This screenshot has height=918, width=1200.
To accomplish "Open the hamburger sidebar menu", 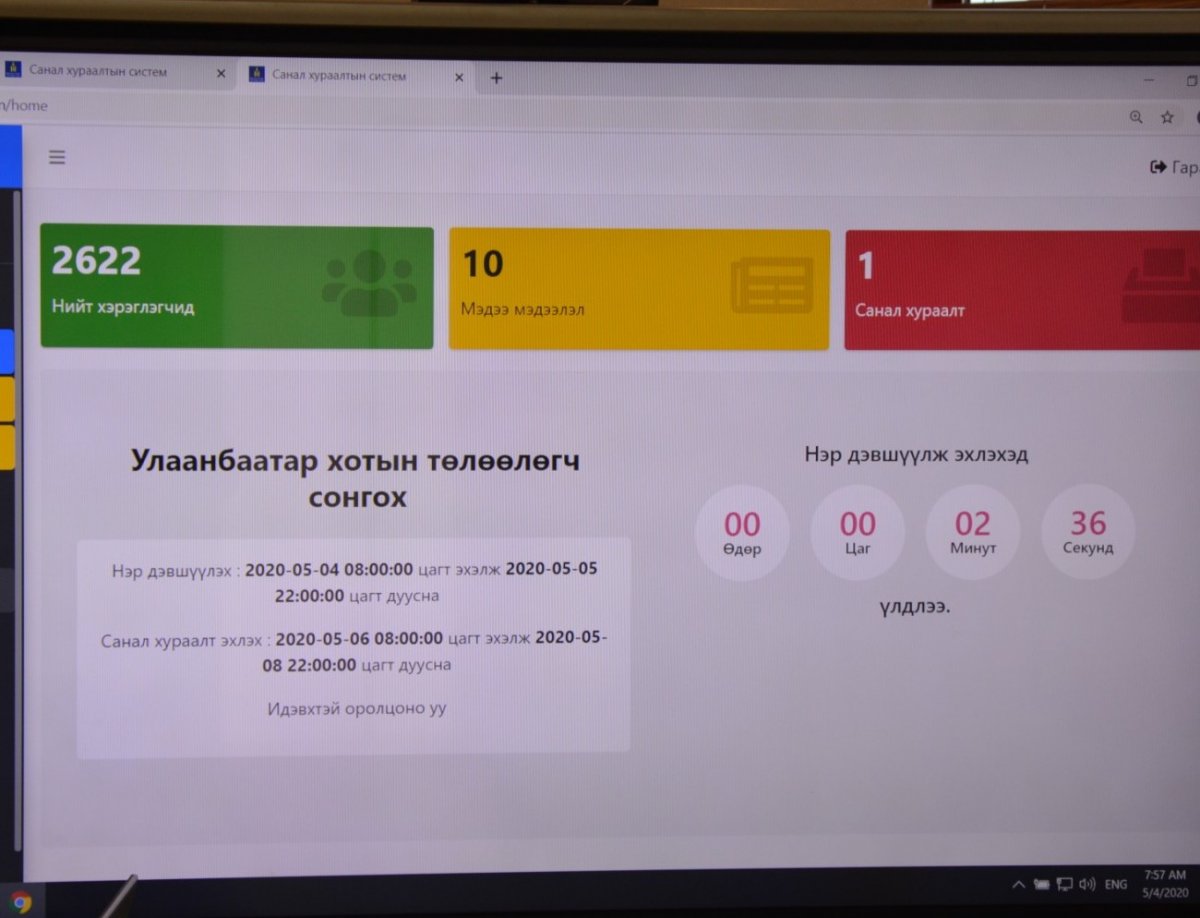I will (x=57, y=157).
